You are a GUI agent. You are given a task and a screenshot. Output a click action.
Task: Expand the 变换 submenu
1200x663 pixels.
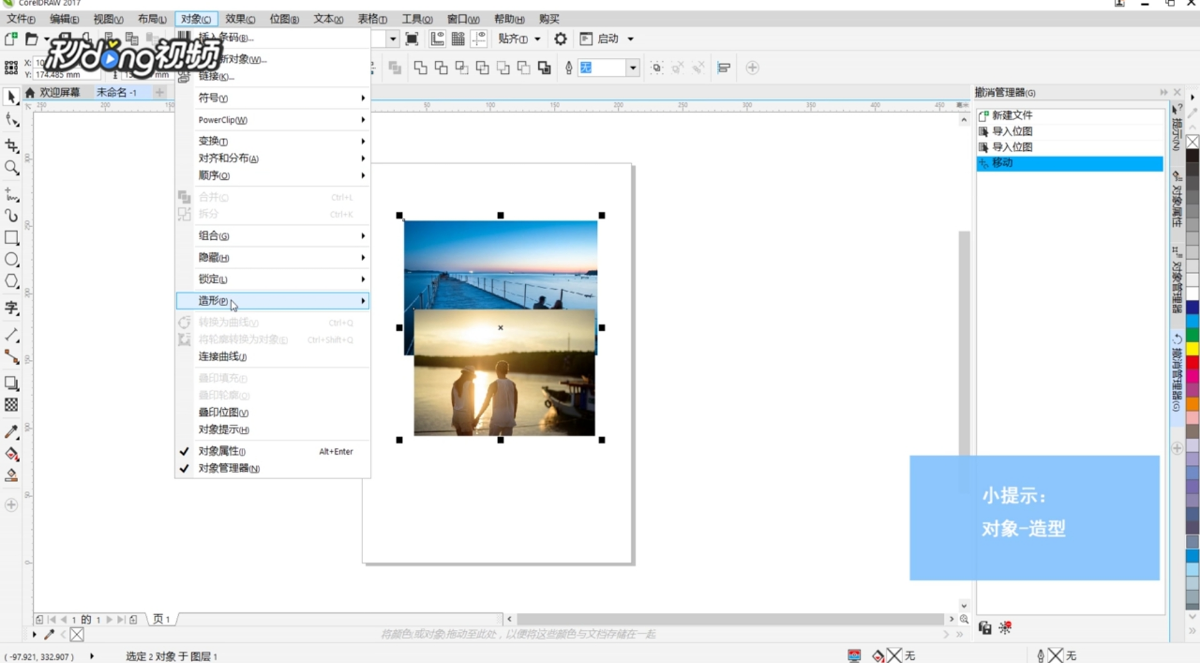[272, 141]
